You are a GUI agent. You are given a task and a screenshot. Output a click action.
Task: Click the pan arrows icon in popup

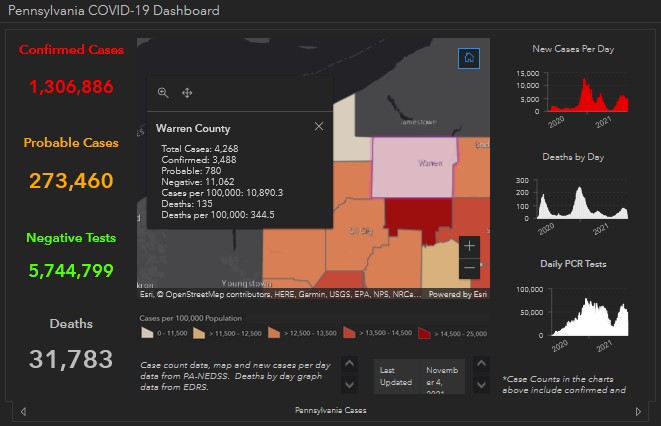(x=187, y=93)
